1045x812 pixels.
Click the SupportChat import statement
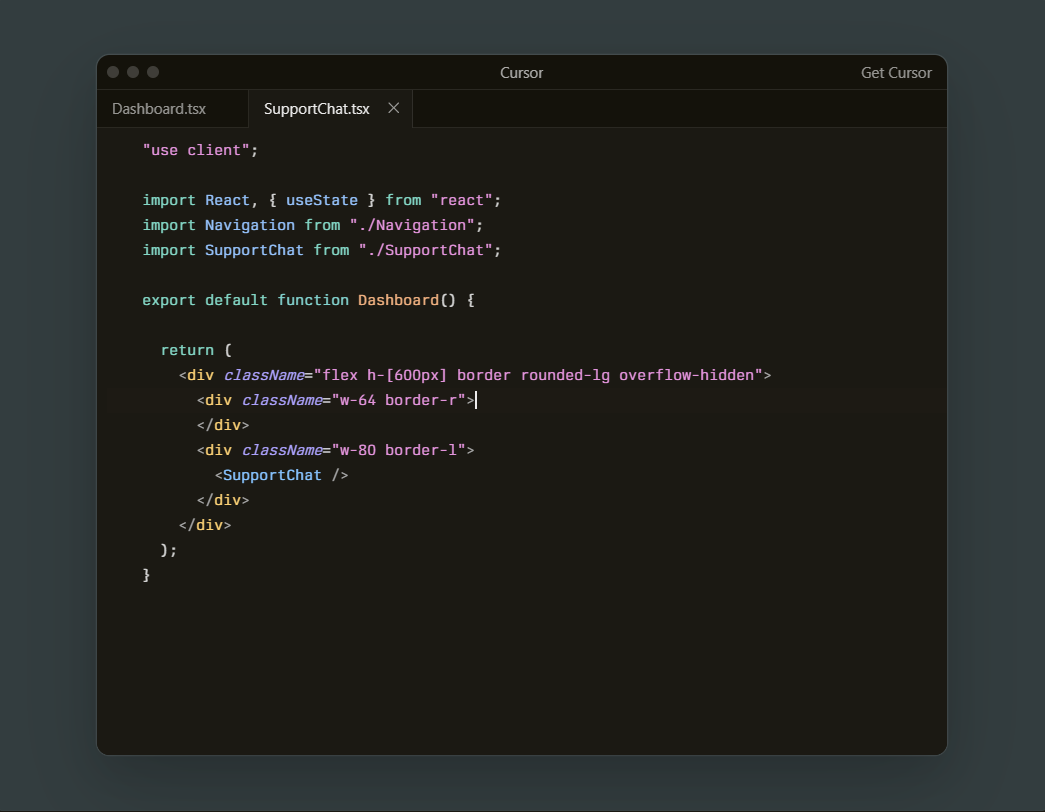point(320,249)
